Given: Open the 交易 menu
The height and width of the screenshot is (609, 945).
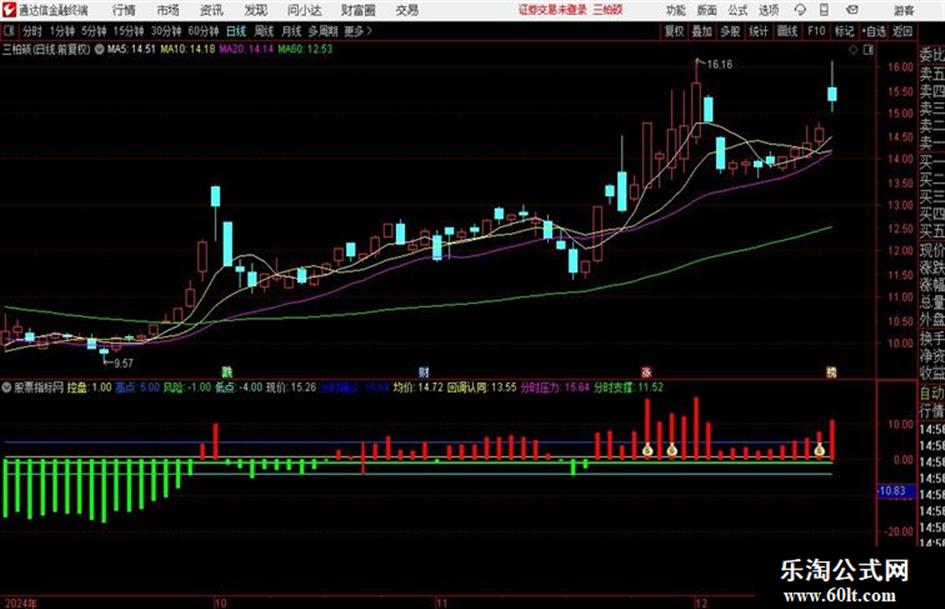Looking at the screenshot, I should (x=407, y=10).
